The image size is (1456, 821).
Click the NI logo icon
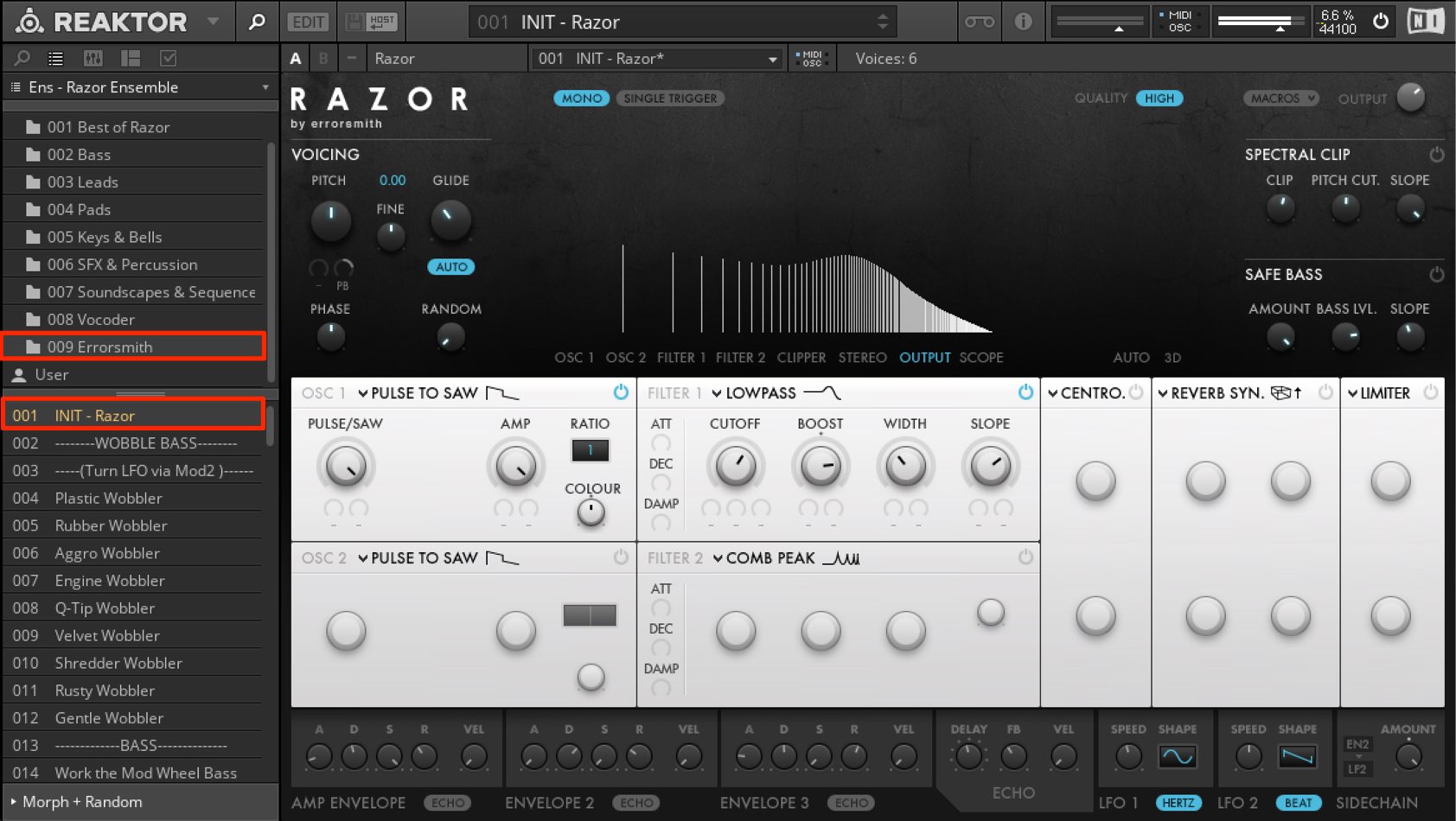click(1426, 21)
